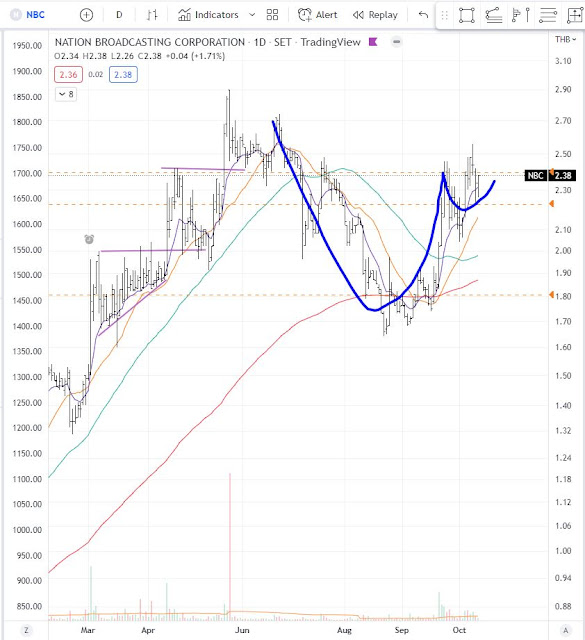
Task: Click the Jun label on the time axis
Action: 242,630
